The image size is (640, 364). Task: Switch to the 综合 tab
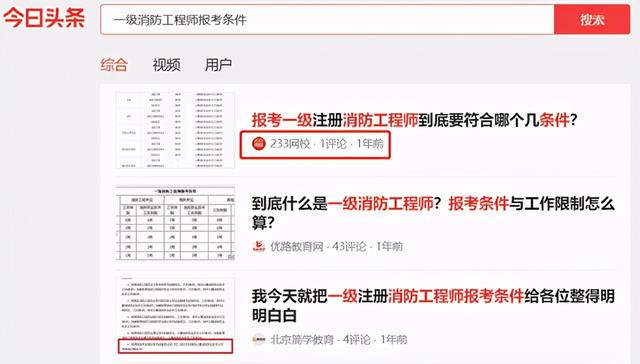(114, 64)
